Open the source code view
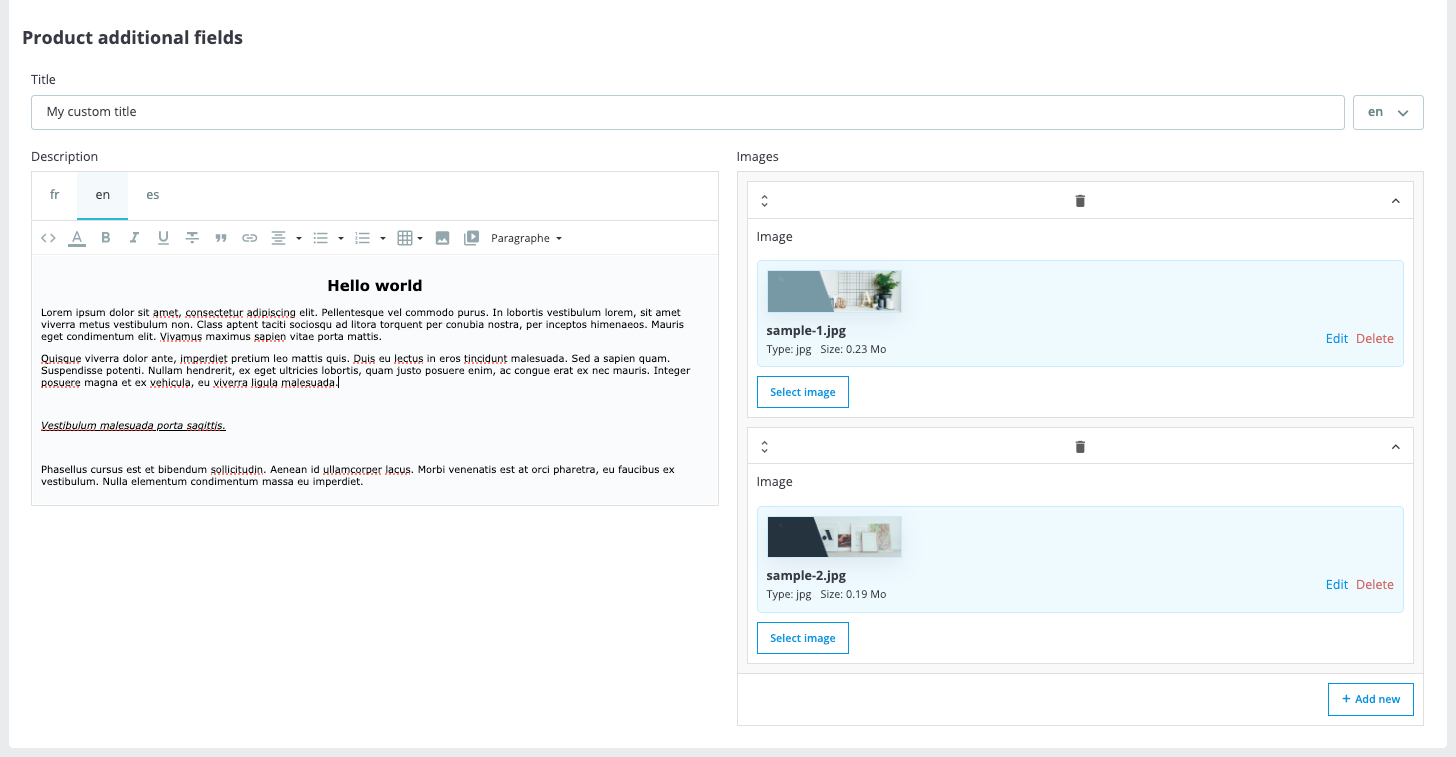This screenshot has height=757, width=1456. (x=48, y=238)
